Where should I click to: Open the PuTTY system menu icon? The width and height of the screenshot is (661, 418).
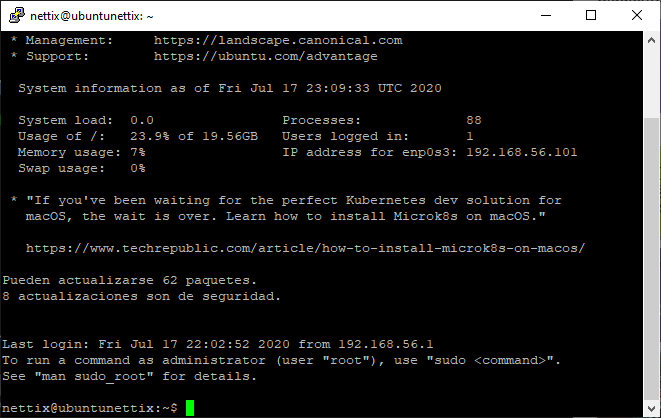[17, 15]
